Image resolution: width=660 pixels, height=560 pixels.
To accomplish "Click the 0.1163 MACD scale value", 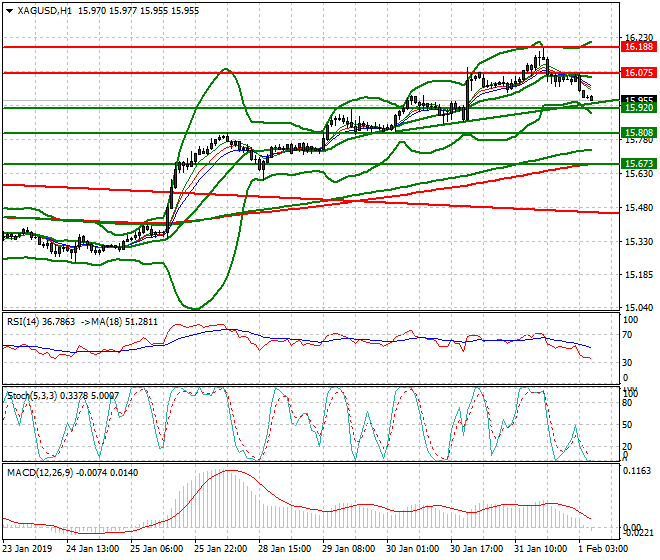I will point(636,471).
